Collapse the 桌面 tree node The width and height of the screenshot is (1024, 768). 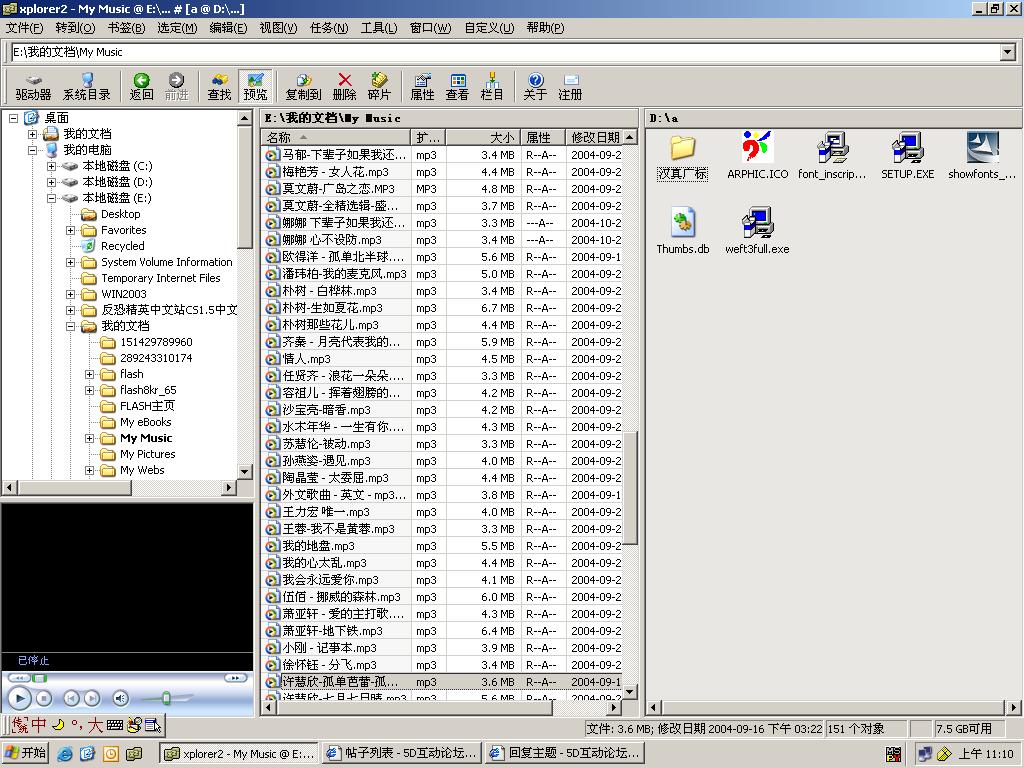click(14, 118)
